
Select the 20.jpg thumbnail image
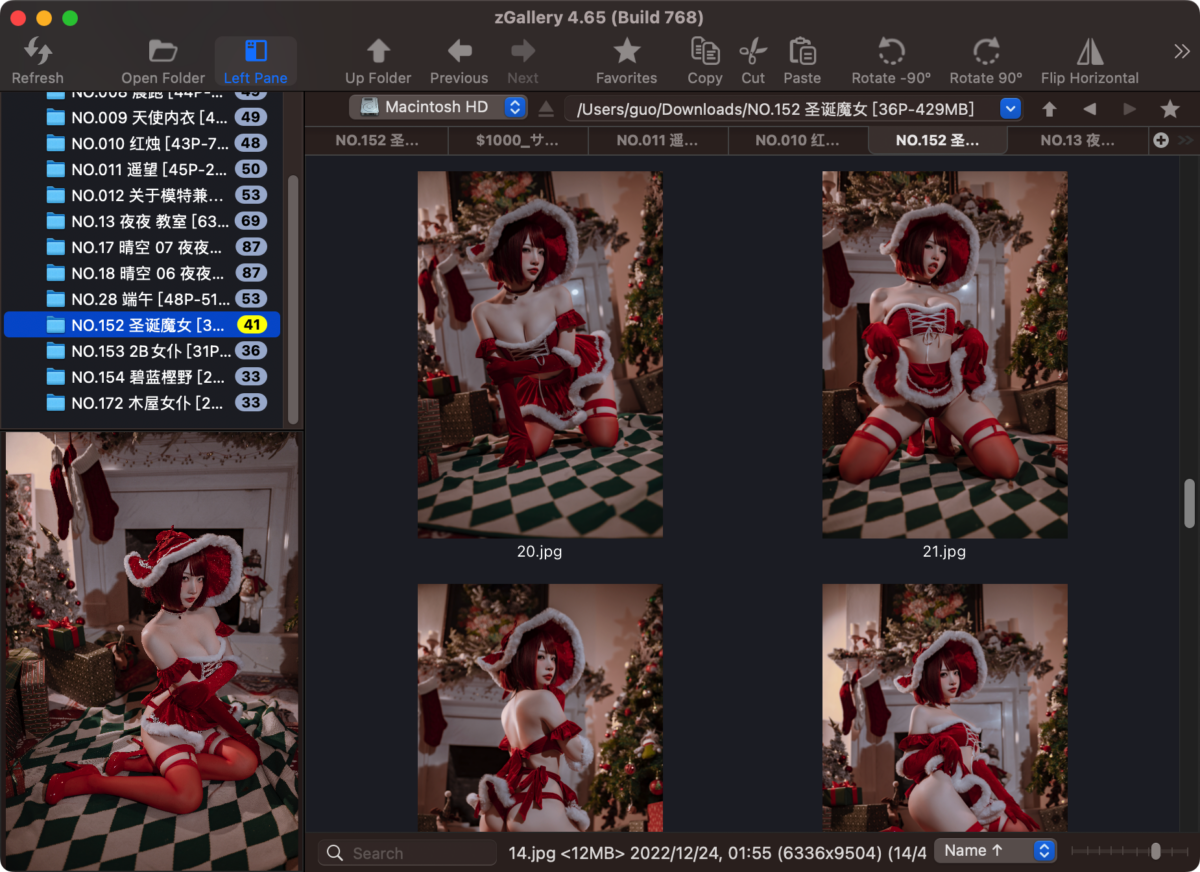pyautogui.click(x=540, y=355)
